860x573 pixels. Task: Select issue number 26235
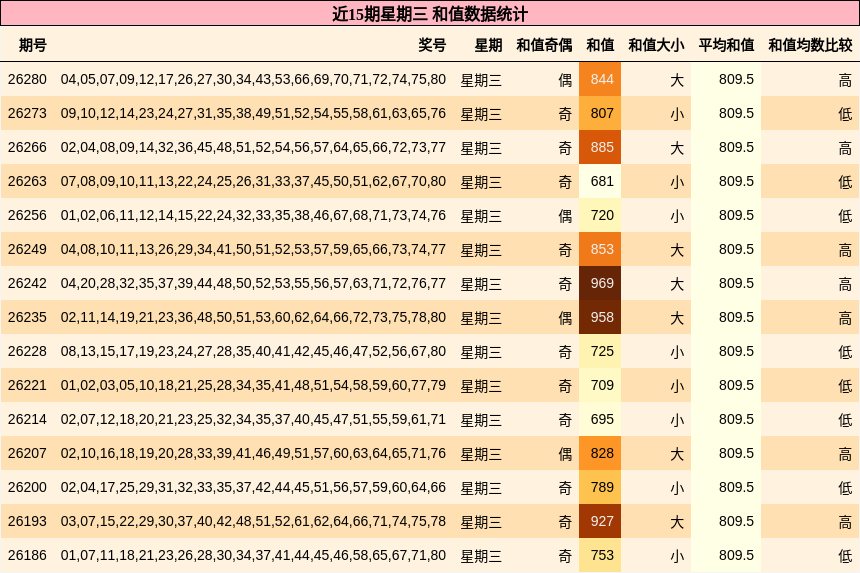(27, 317)
